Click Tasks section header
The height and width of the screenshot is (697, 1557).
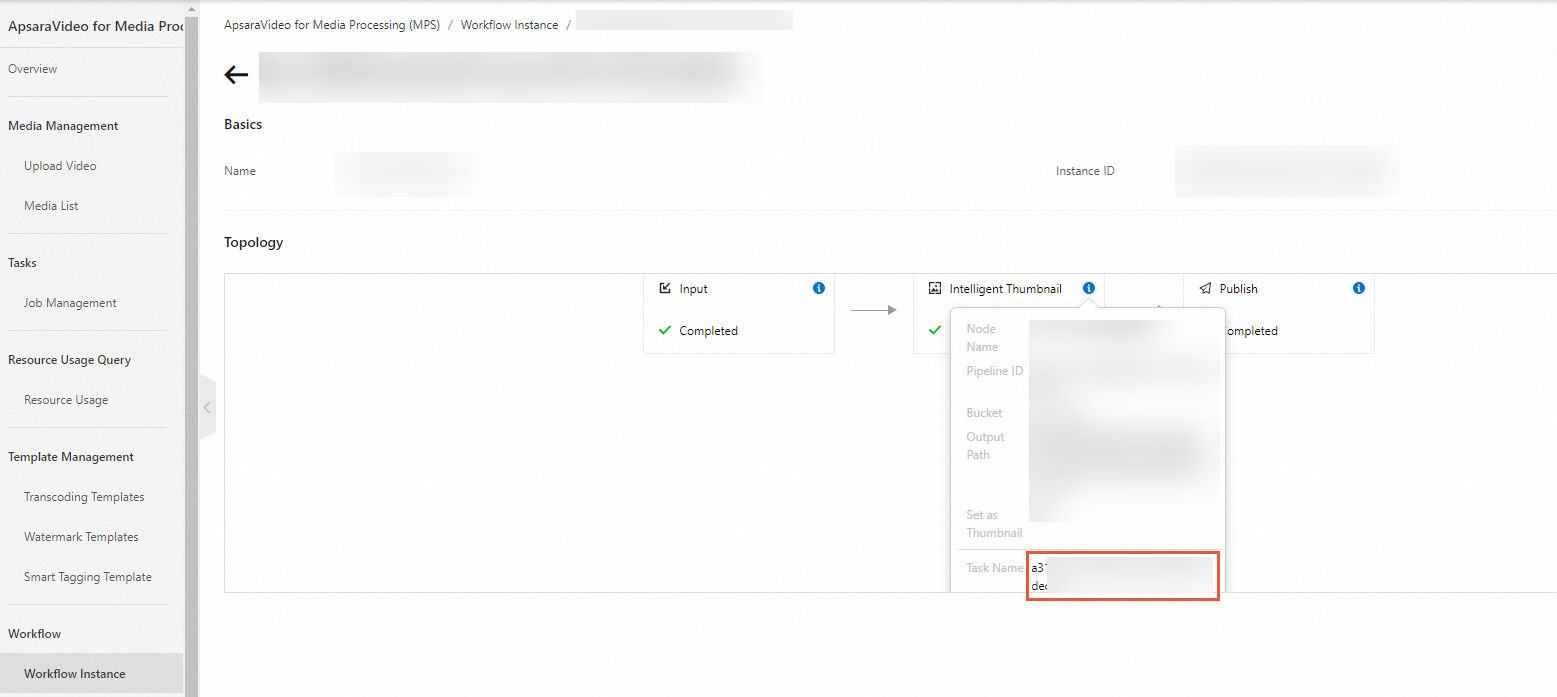(x=22, y=263)
